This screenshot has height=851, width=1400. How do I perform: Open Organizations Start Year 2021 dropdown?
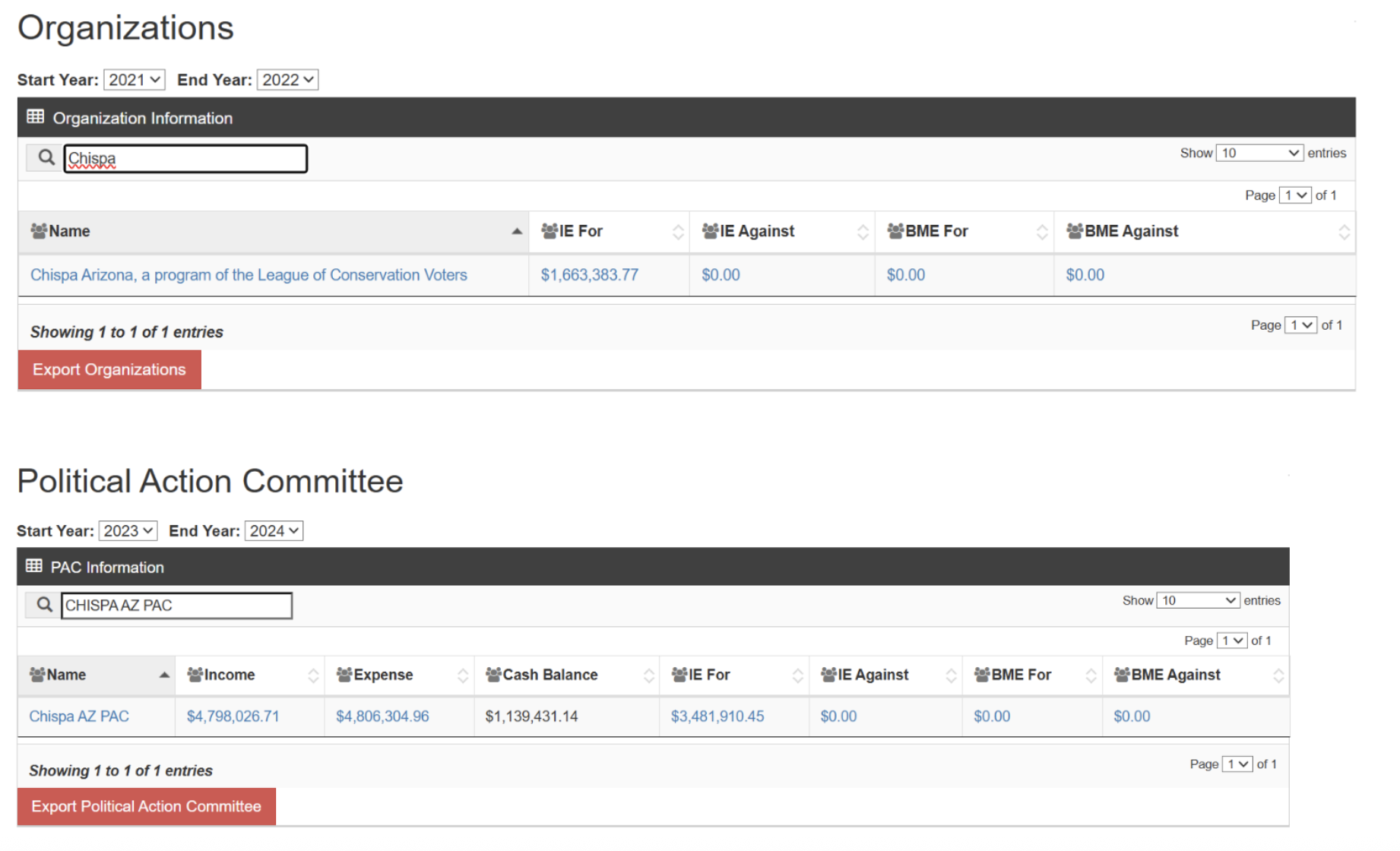[x=135, y=80]
